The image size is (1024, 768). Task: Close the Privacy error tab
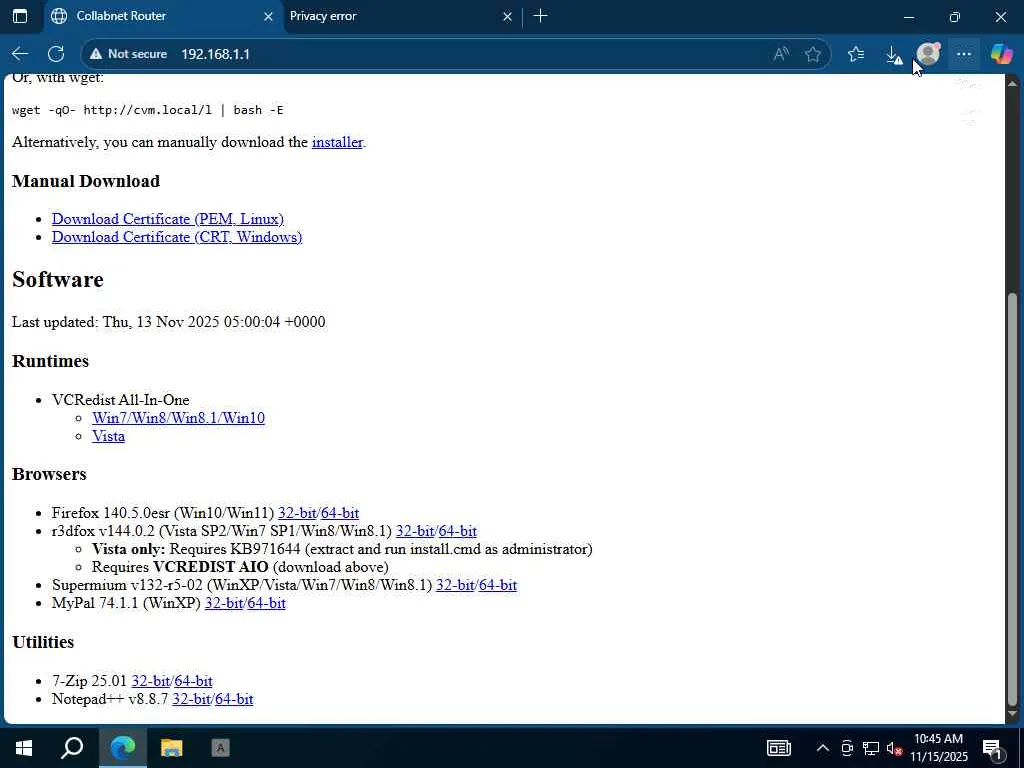tap(507, 16)
